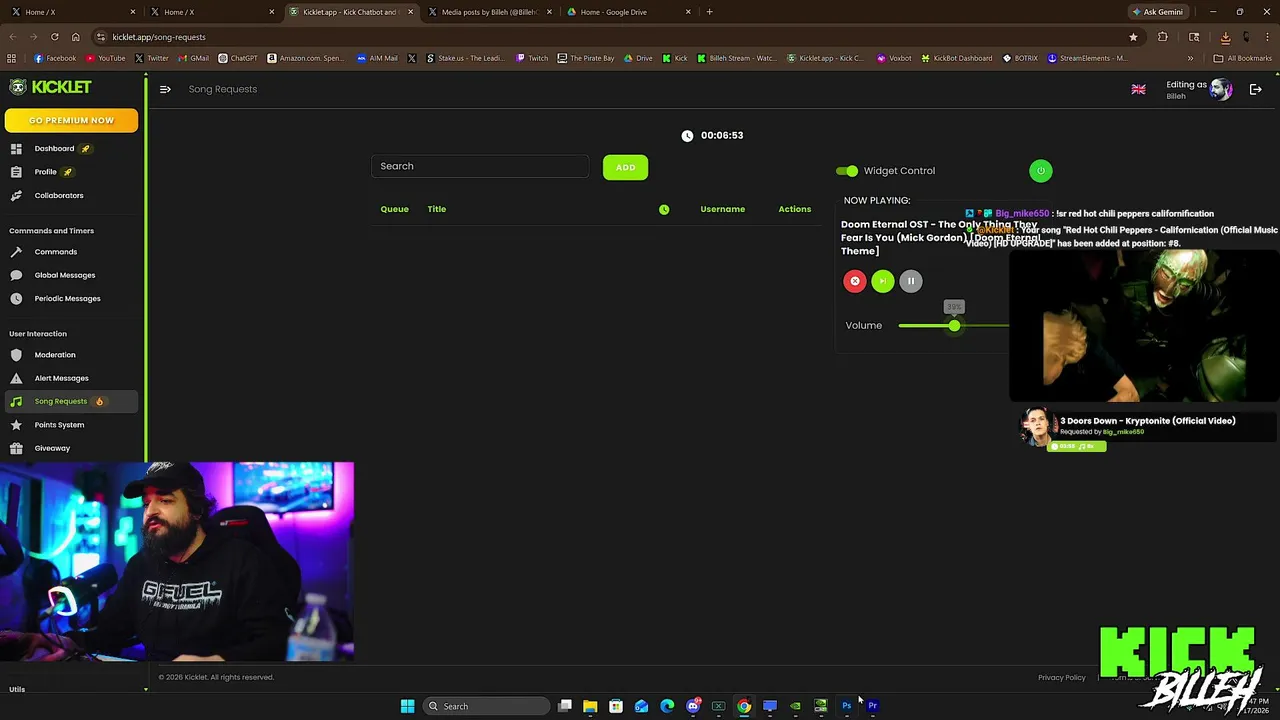
Task: Open Photoshop from taskbar
Action: pyautogui.click(x=846, y=706)
